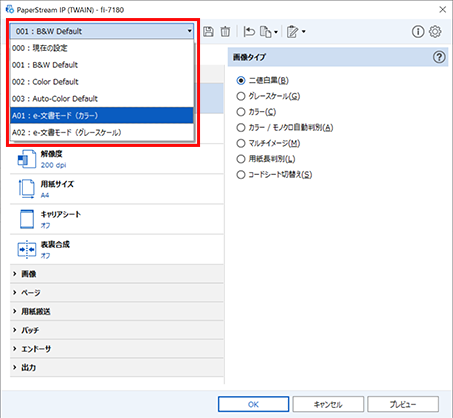Screen dimensions: 453x418
Task: Select the 用紙長判別(L) radio button
Action: (x=241, y=159)
